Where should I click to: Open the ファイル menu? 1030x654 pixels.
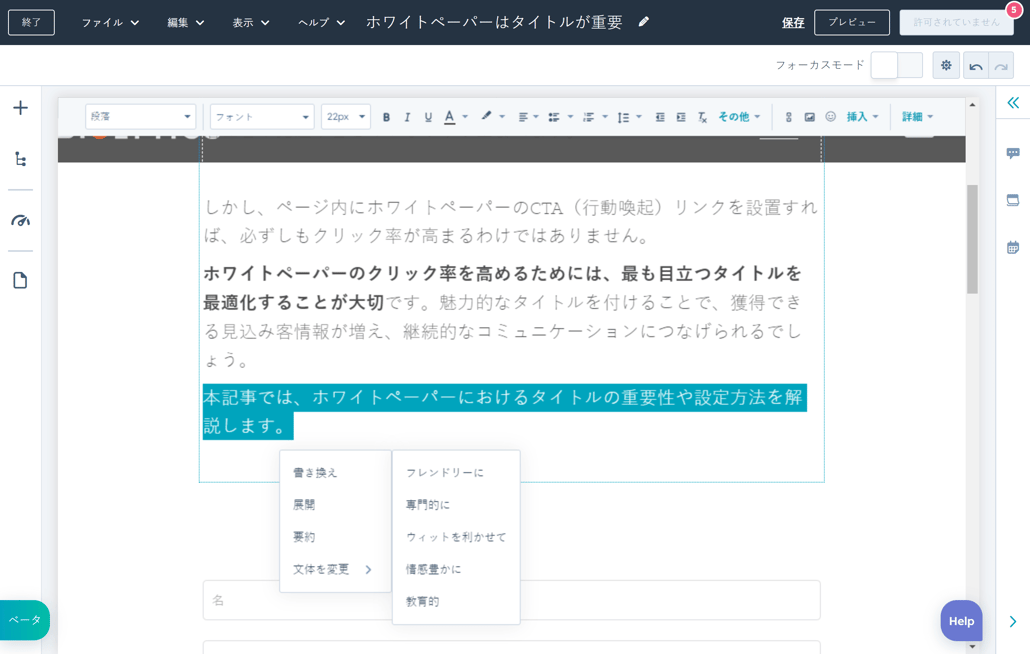[x=110, y=22]
